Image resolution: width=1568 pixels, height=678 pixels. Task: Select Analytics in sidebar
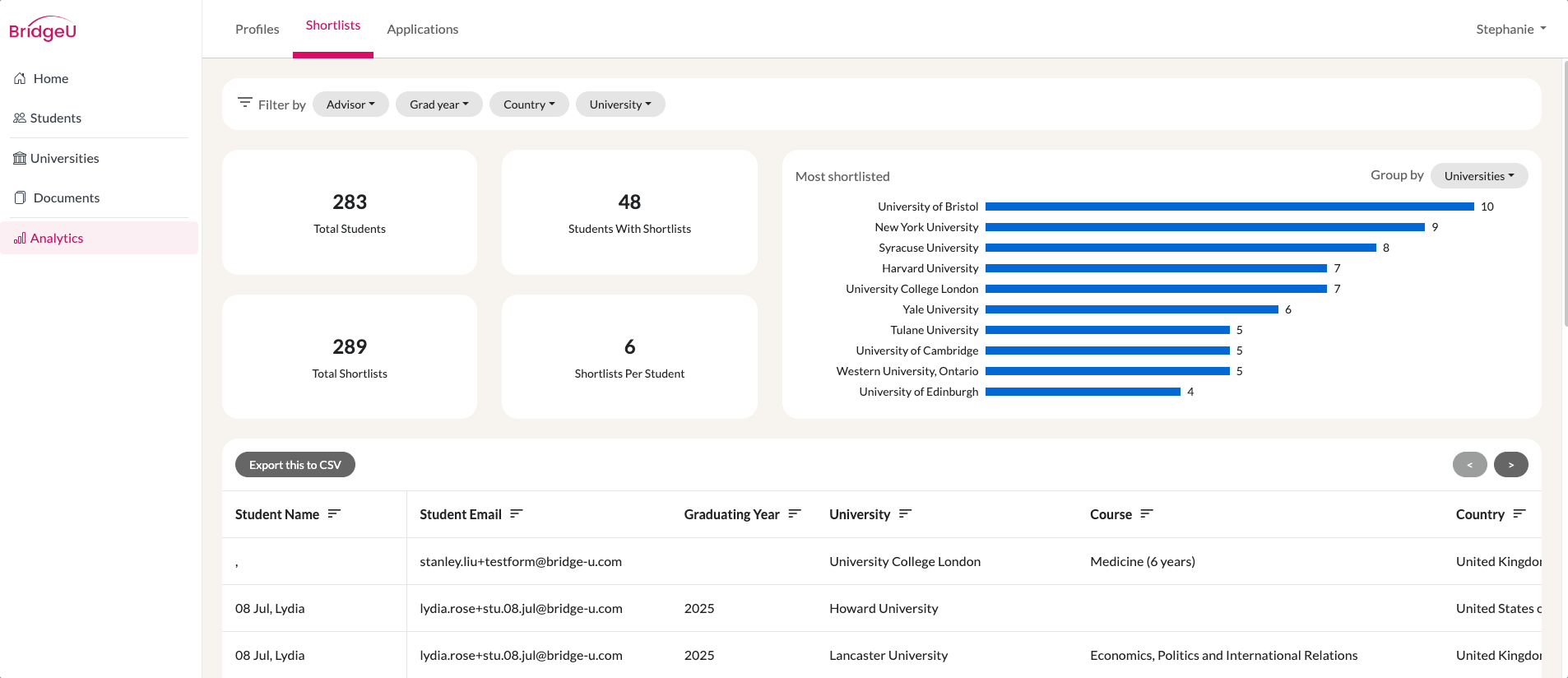(x=100, y=238)
